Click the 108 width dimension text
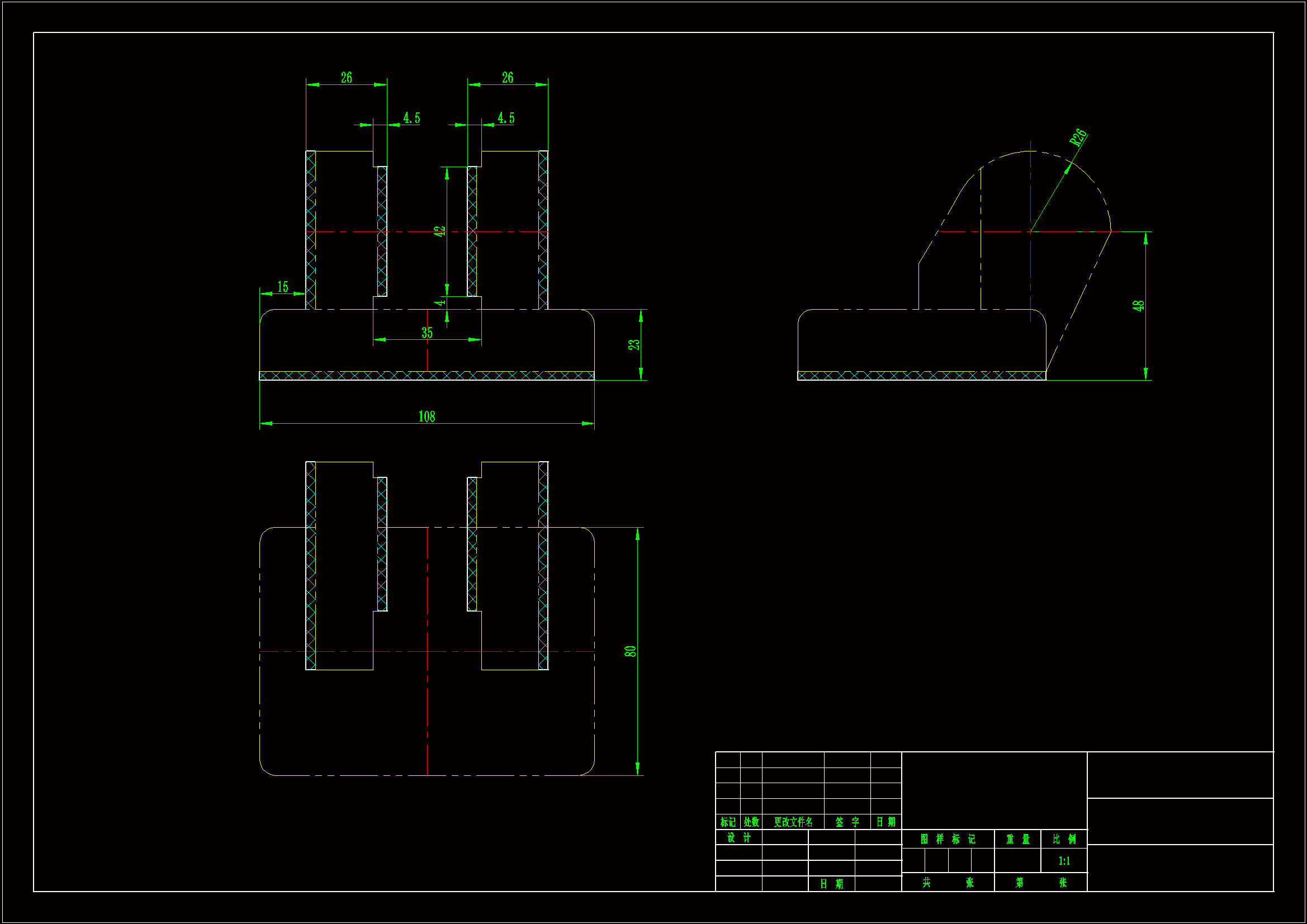Screen dimensions: 1307x924 [x=427, y=417]
